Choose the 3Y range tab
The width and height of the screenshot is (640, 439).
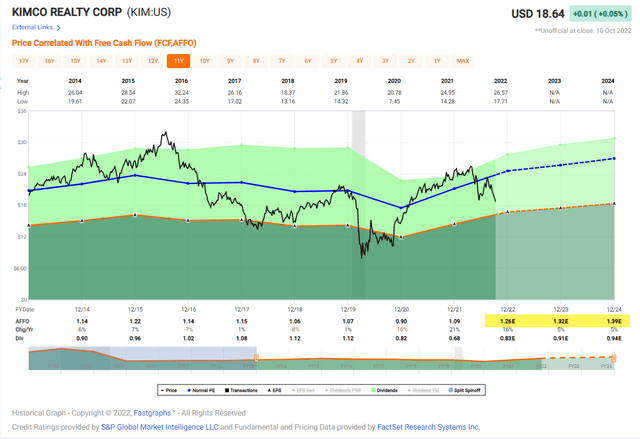coord(385,61)
